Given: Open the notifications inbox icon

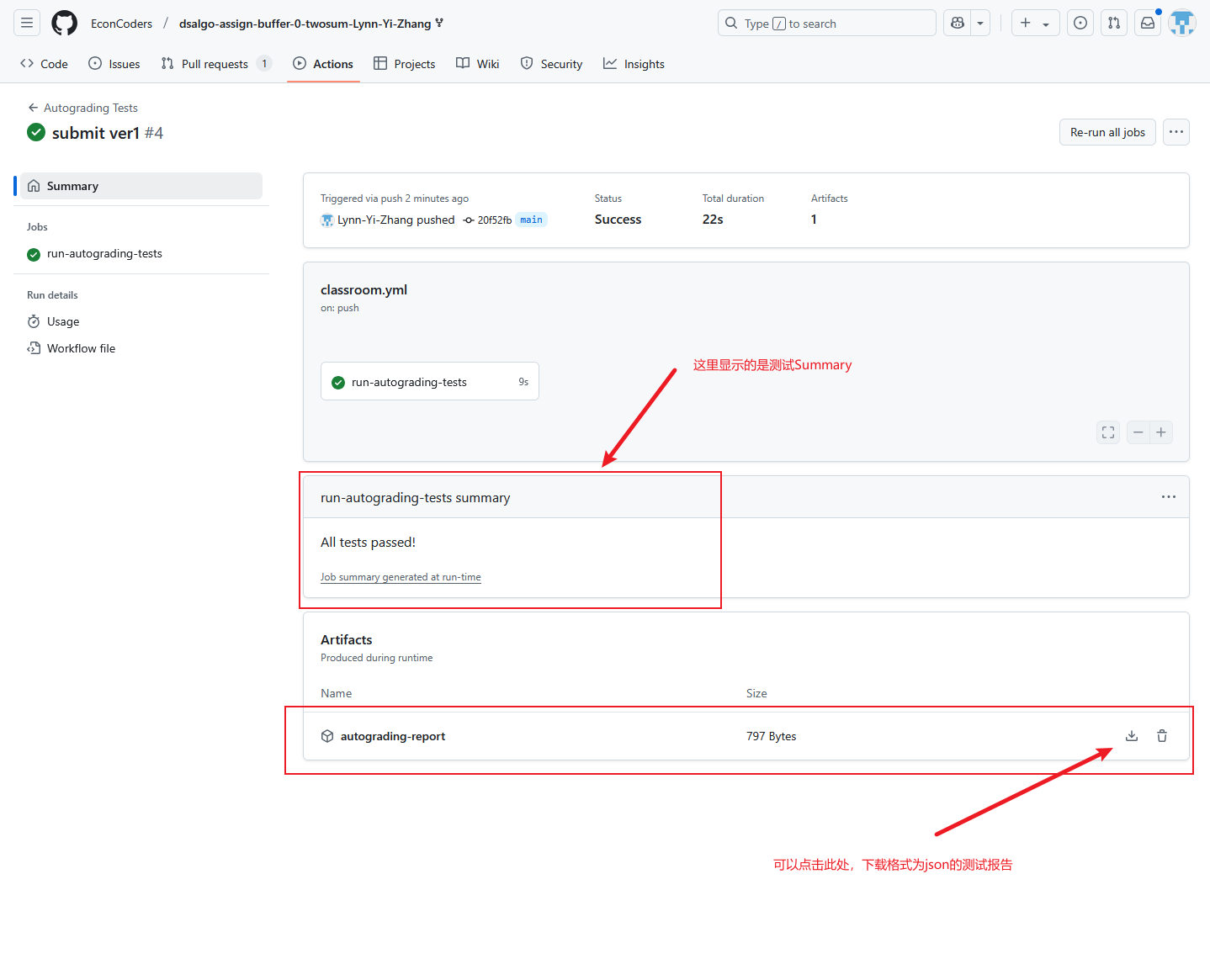Looking at the screenshot, I should pyautogui.click(x=1148, y=24).
